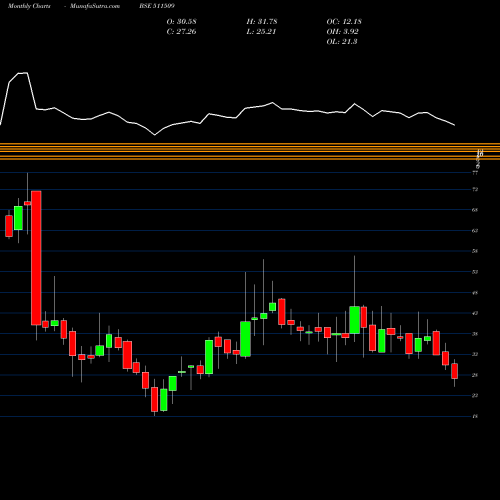
Task: Click the 77 price axis label
Action: pos(475,173)
